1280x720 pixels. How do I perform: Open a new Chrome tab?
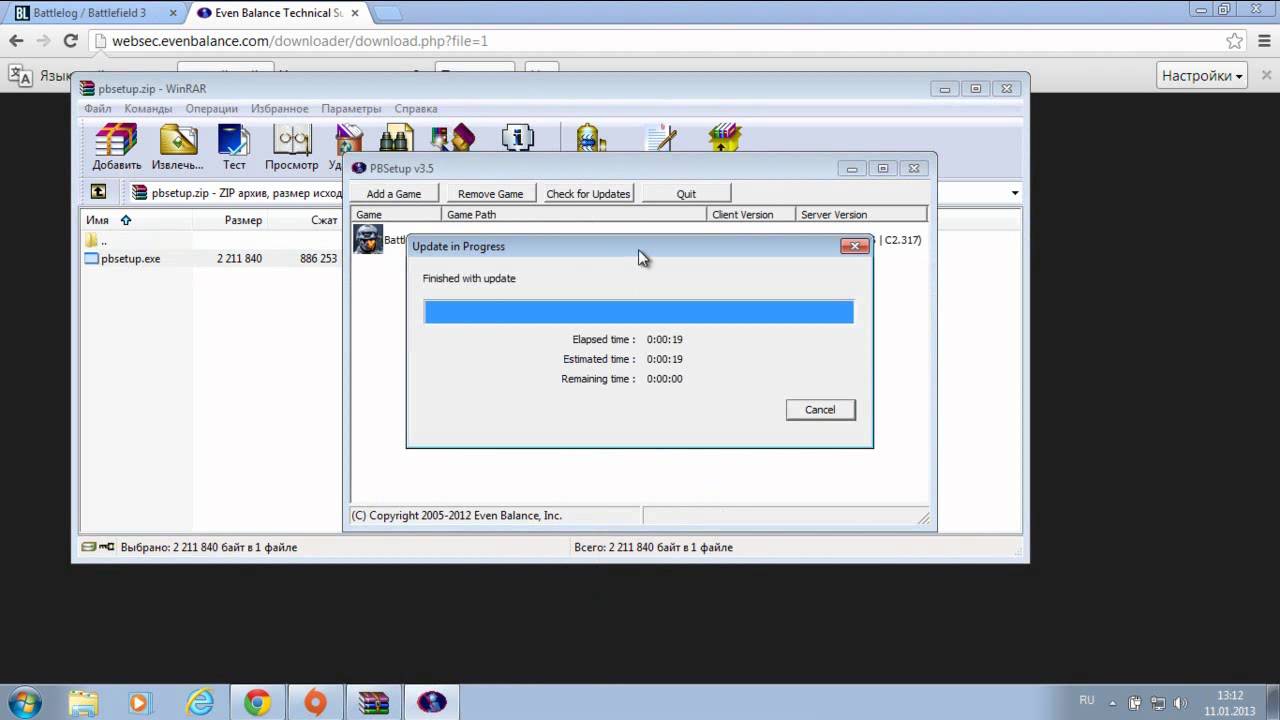(386, 13)
